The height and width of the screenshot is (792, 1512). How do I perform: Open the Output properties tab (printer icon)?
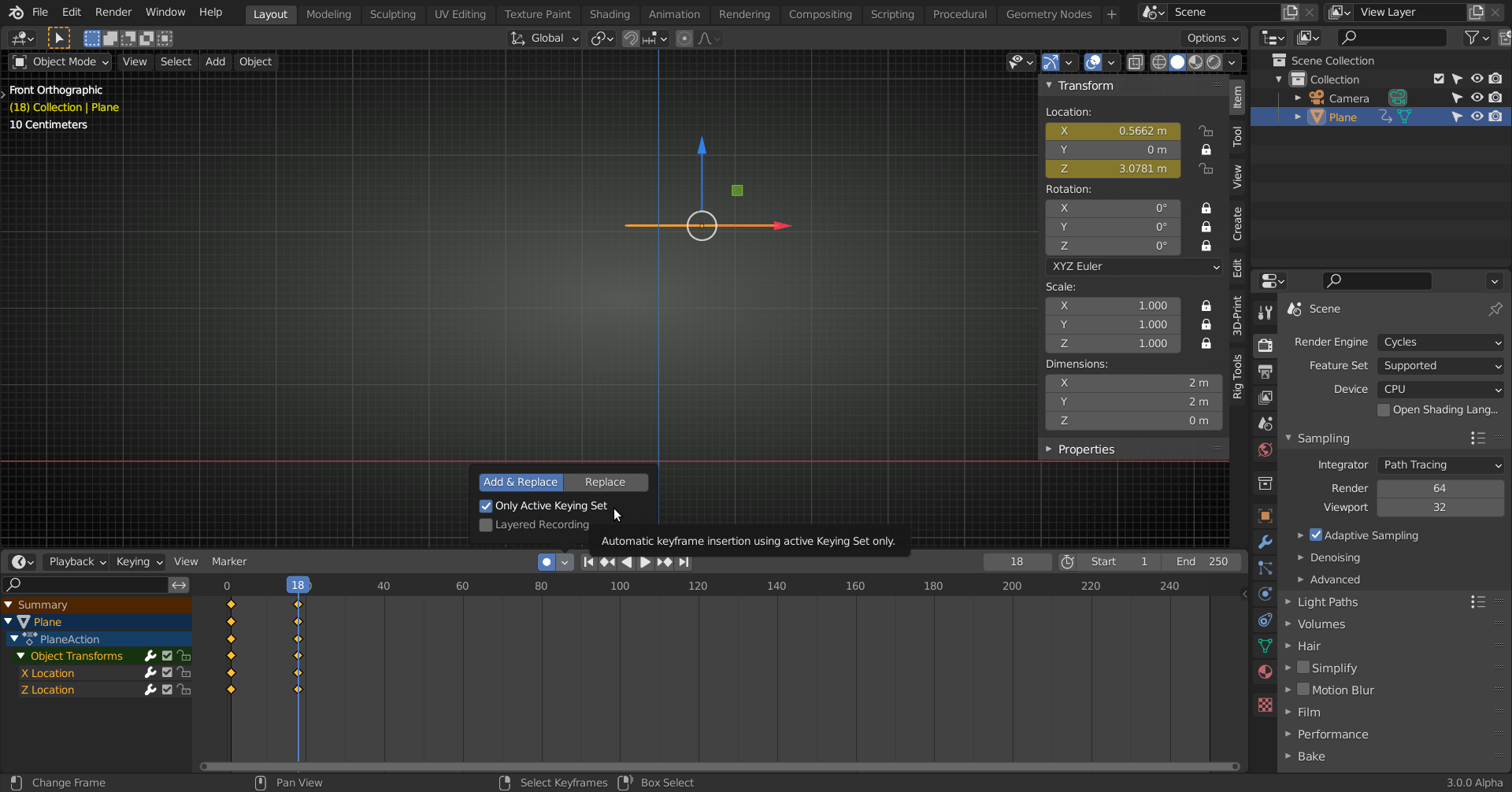[1265, 372]
